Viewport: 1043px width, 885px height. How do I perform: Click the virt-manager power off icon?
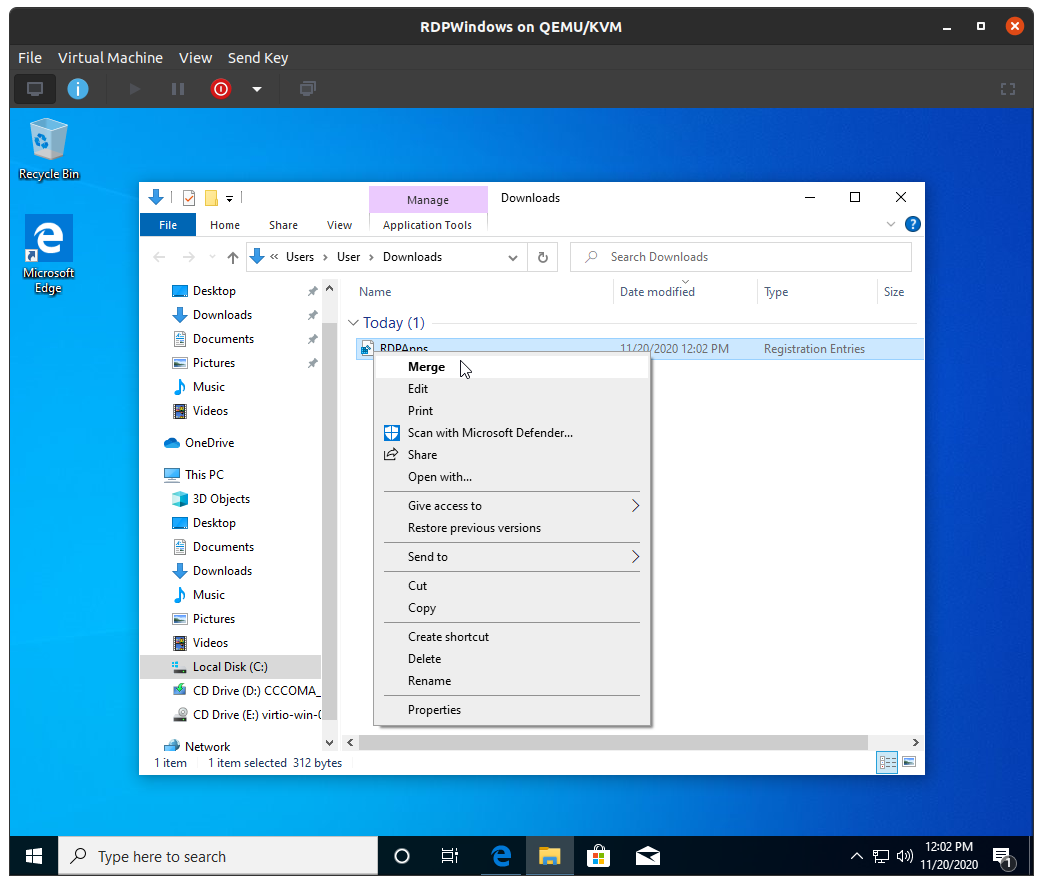(x=221, y=89)
